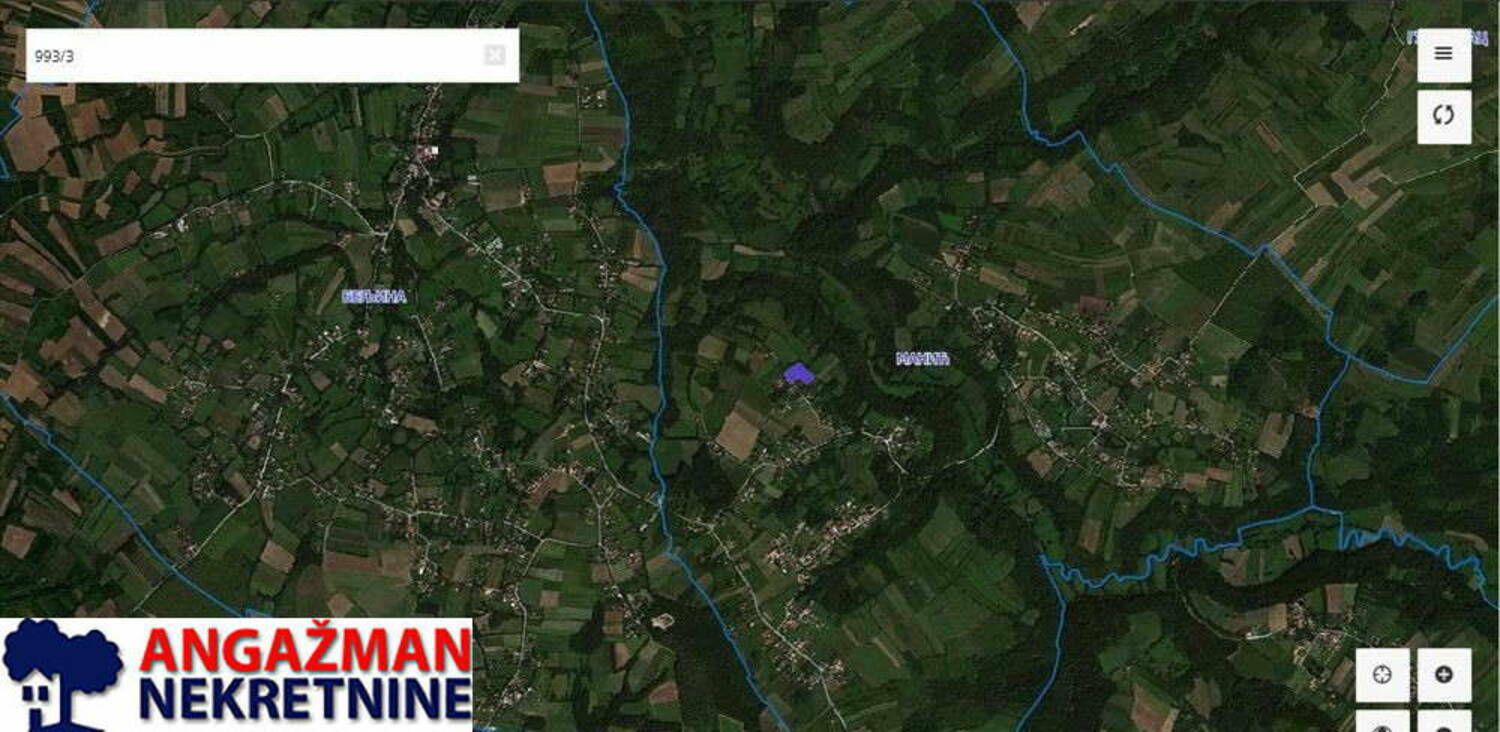Click partially visible zoom-out button below plus
The image size is (1500, 732).
[x=1443, y=721]
